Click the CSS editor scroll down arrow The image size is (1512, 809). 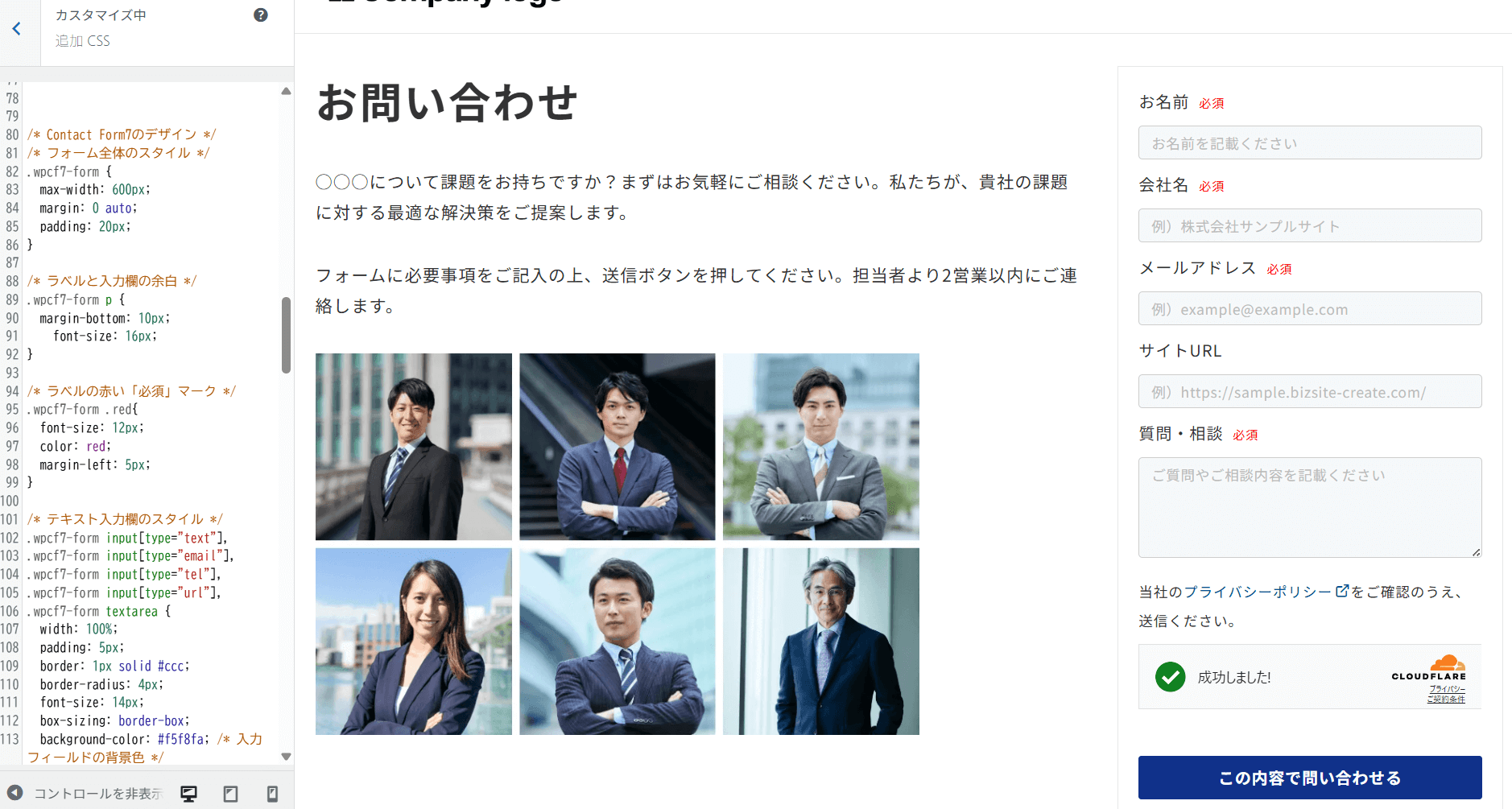(x=286, y=757)
